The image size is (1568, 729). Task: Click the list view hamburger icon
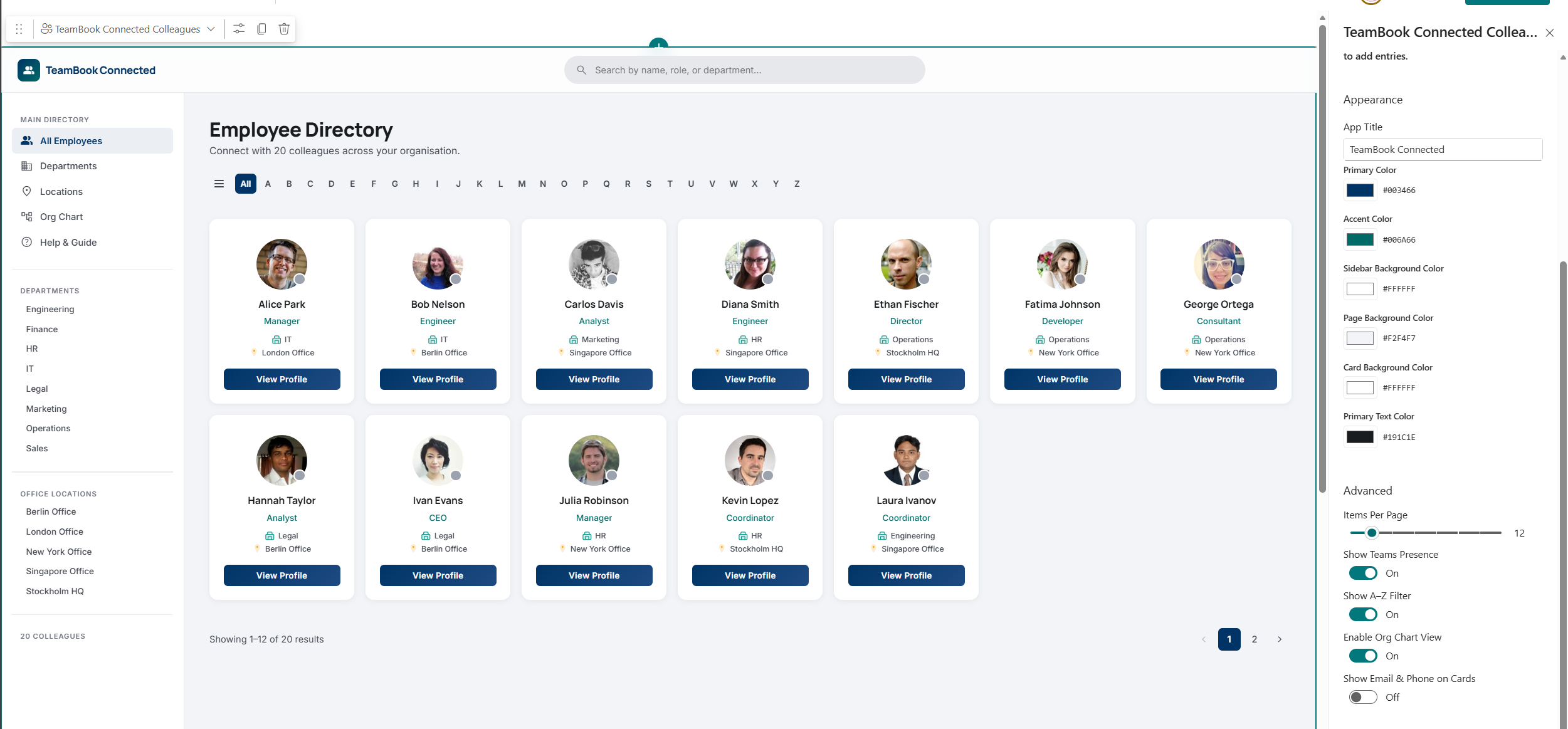click(219, 184)
